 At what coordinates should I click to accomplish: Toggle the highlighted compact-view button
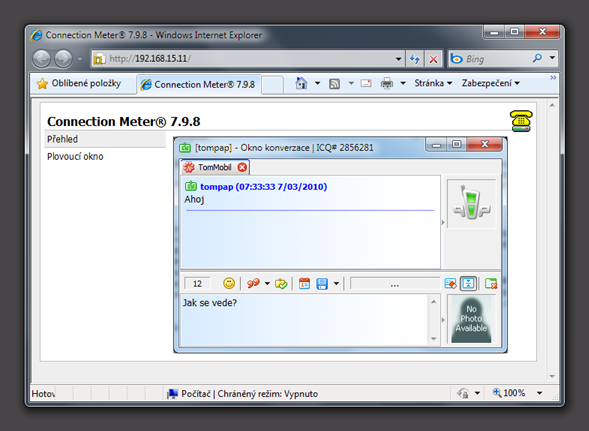point(468,283)
